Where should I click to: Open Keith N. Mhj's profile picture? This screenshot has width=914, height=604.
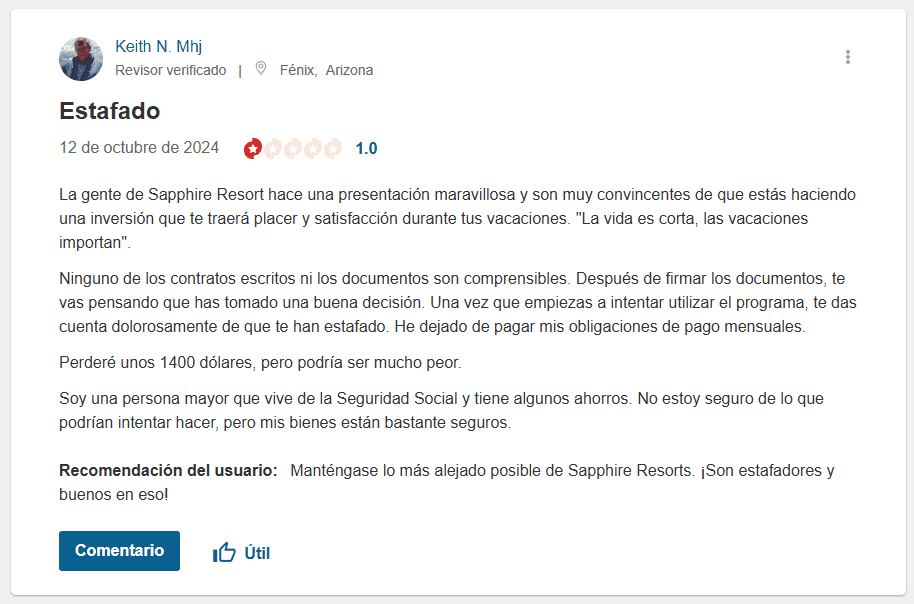[81, 59]
